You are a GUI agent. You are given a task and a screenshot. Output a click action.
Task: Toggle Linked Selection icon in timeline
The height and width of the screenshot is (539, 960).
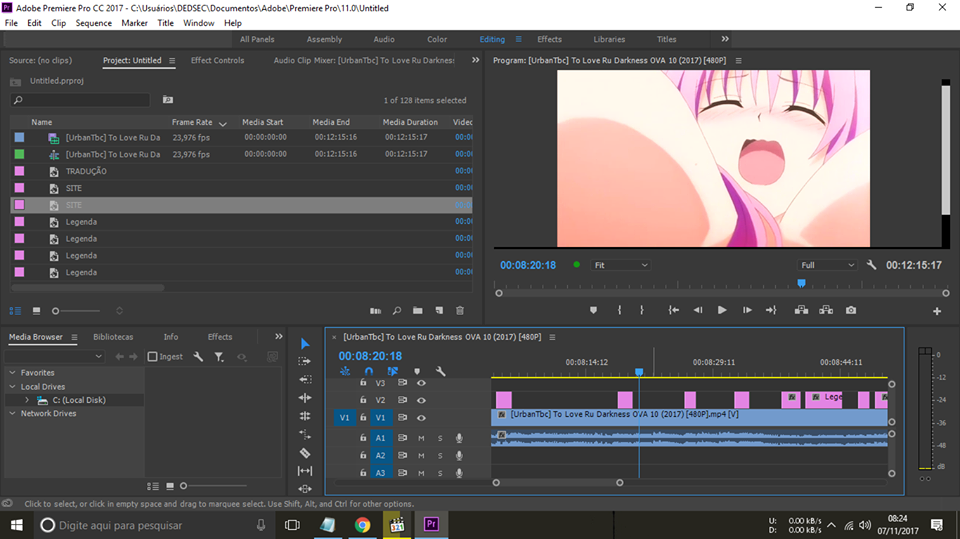coord(392,371)
